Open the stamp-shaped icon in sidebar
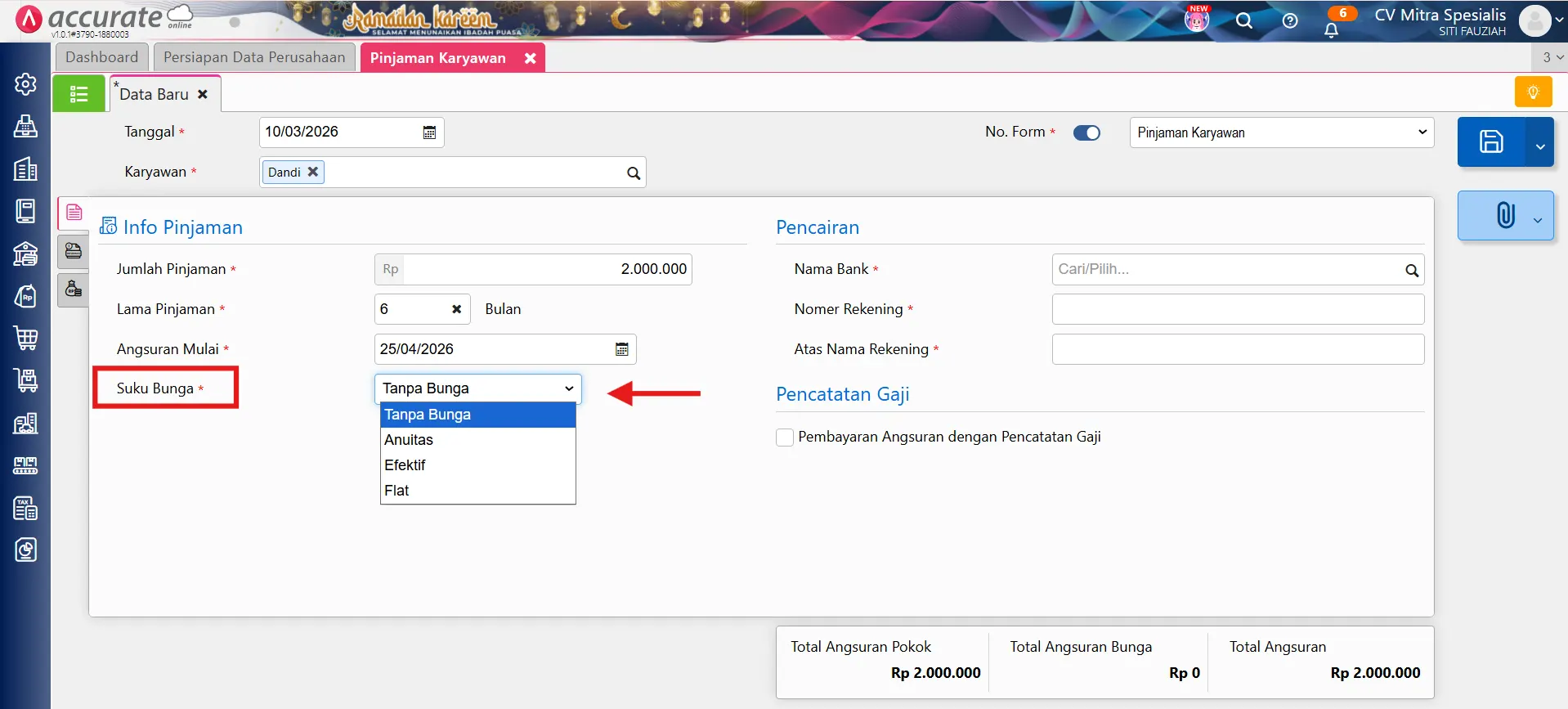Screen dimensions: 1568x709 (25, 126)
